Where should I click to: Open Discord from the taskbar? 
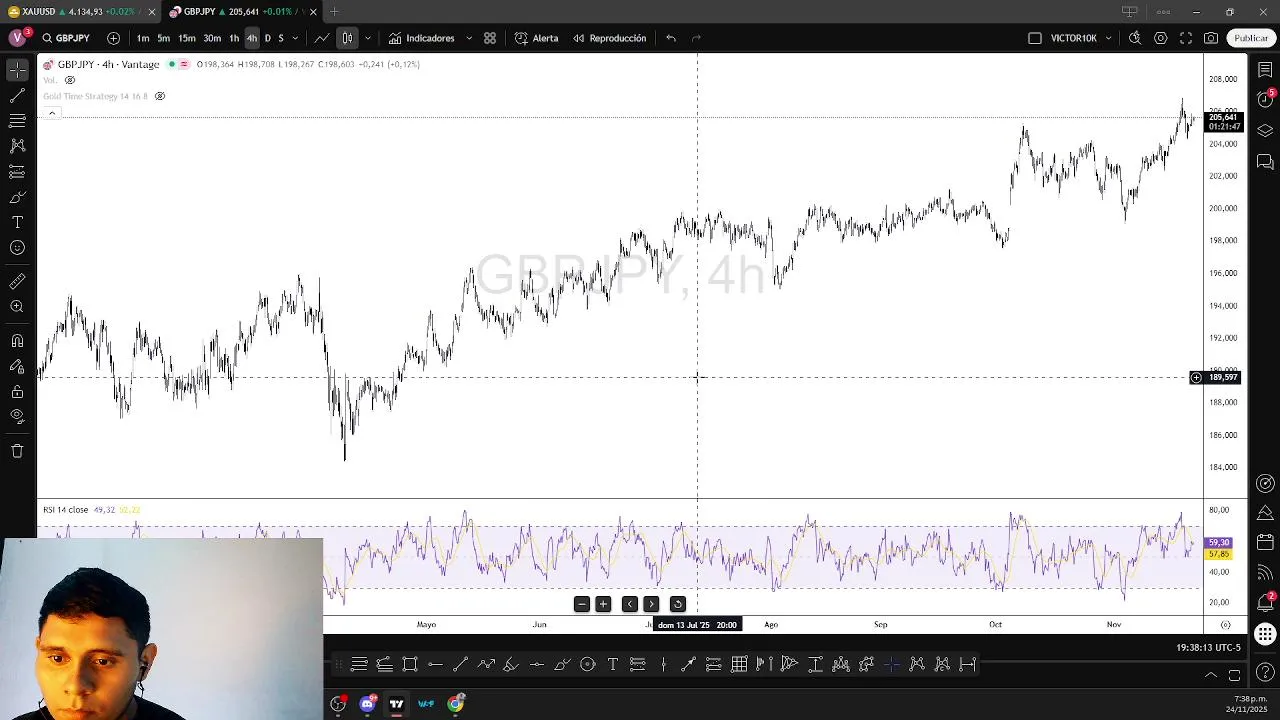(x=367, y=704)
